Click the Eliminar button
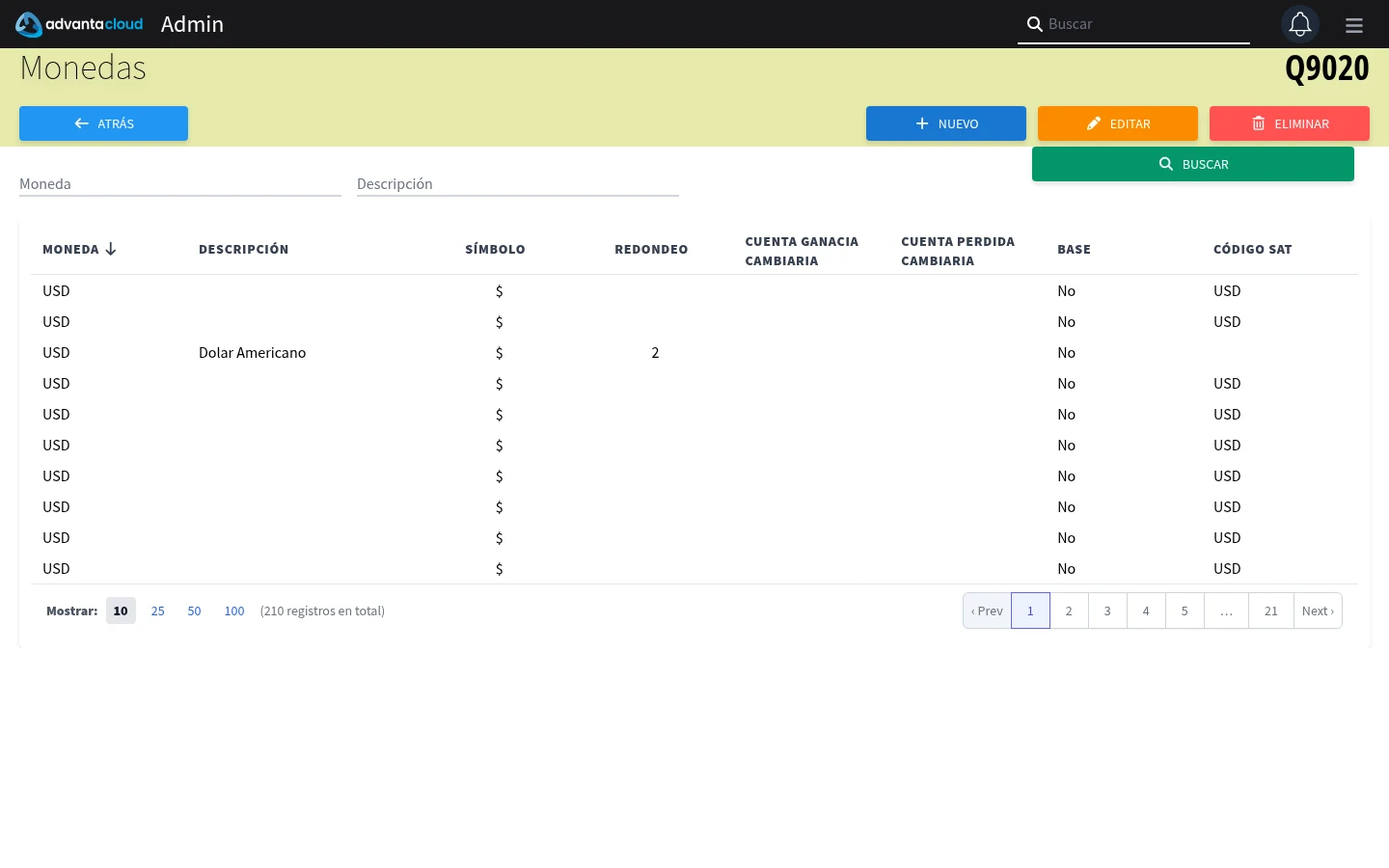The image size is (1389, 868). 1290,123
